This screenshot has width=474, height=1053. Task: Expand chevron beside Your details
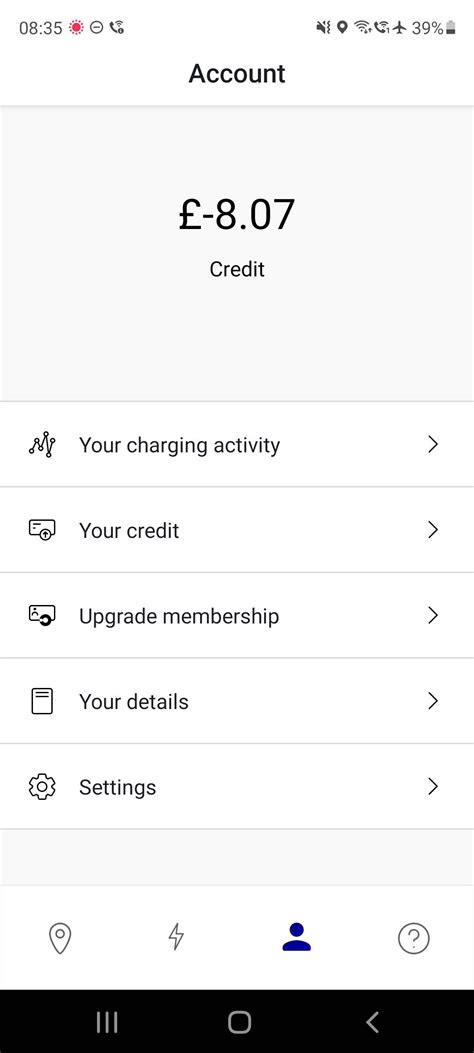pyautogui.click(x=433, y=701)
